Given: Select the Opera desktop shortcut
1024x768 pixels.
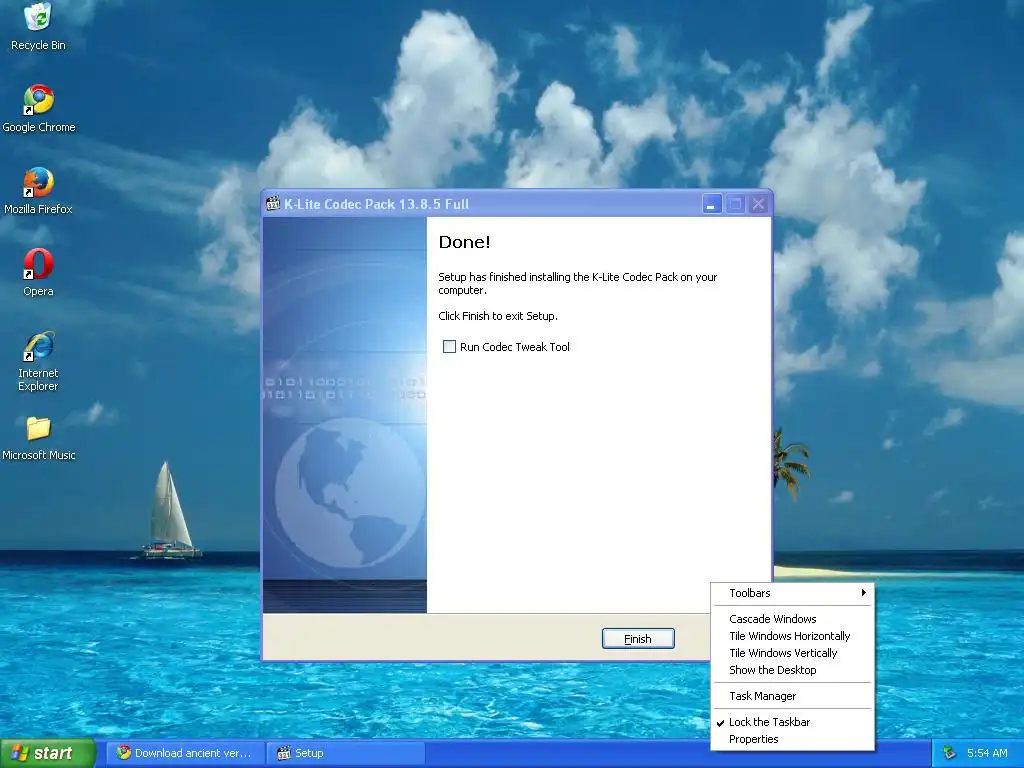Looking at the screenshot, I should [x=38, y=272].
